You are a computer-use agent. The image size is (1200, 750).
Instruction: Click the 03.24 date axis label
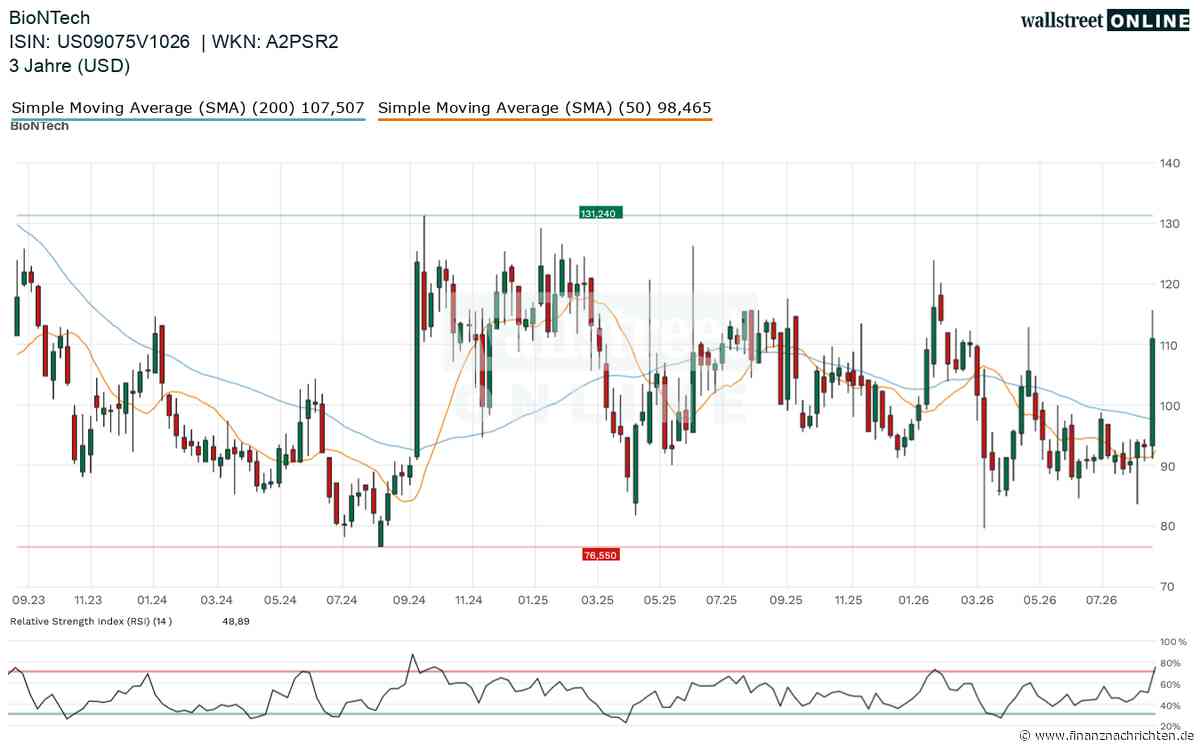(217, 600)
